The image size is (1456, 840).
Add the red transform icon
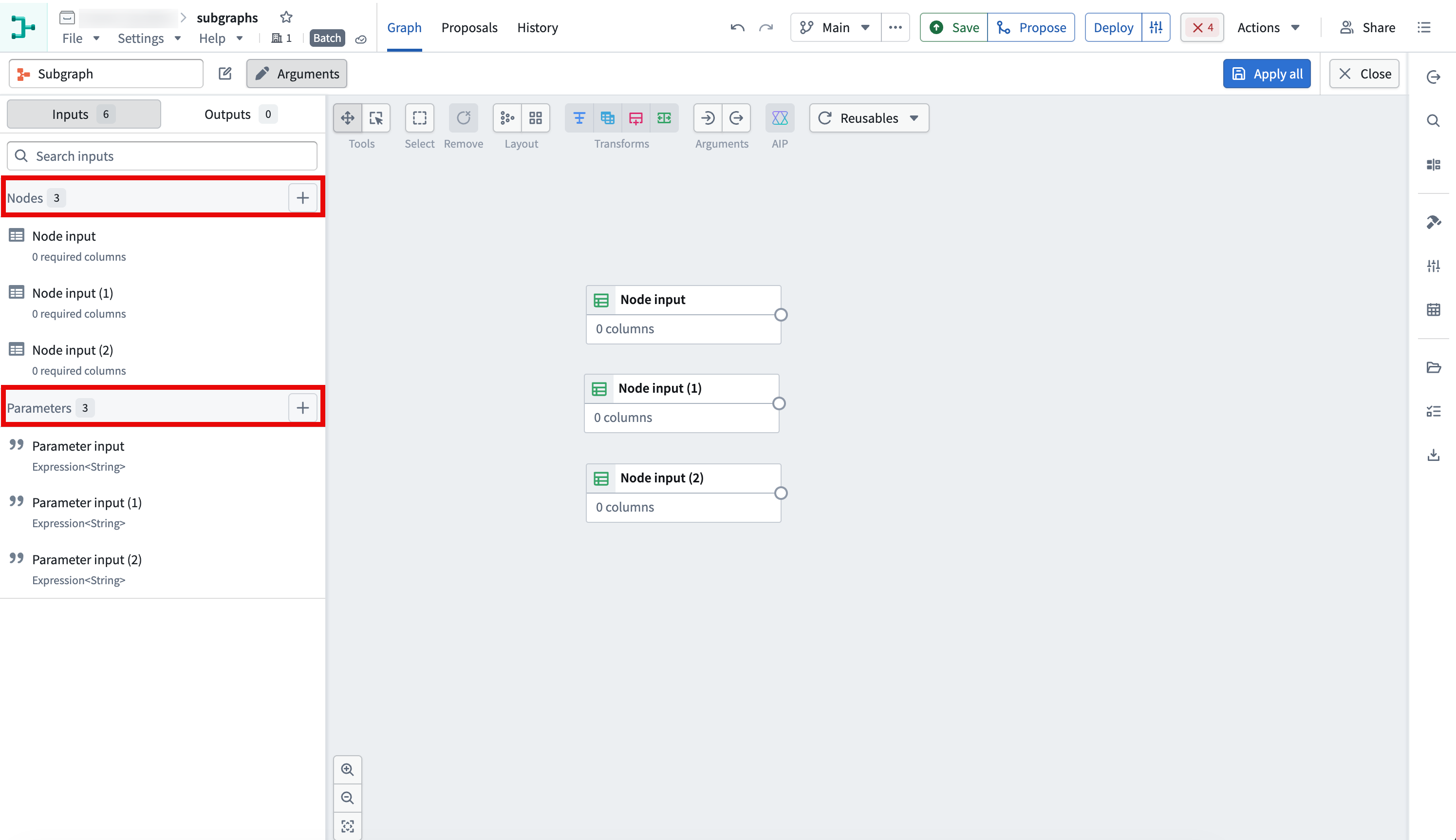[x=636, y=118]
